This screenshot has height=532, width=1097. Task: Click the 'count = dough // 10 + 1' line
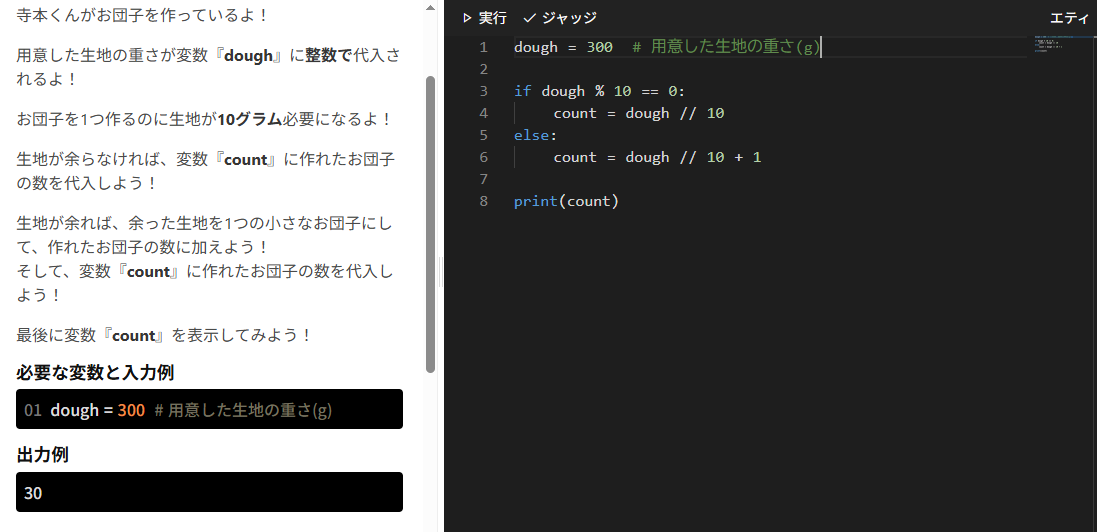tap(657, 157)
